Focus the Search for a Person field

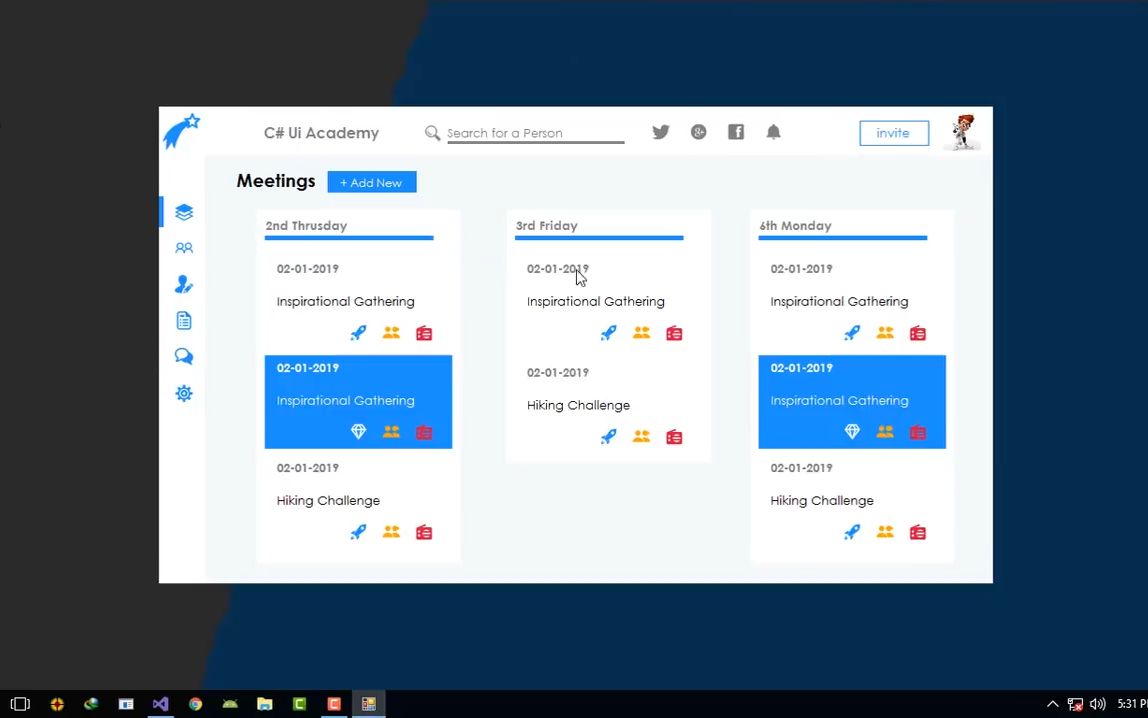click(x=535, y=133)
